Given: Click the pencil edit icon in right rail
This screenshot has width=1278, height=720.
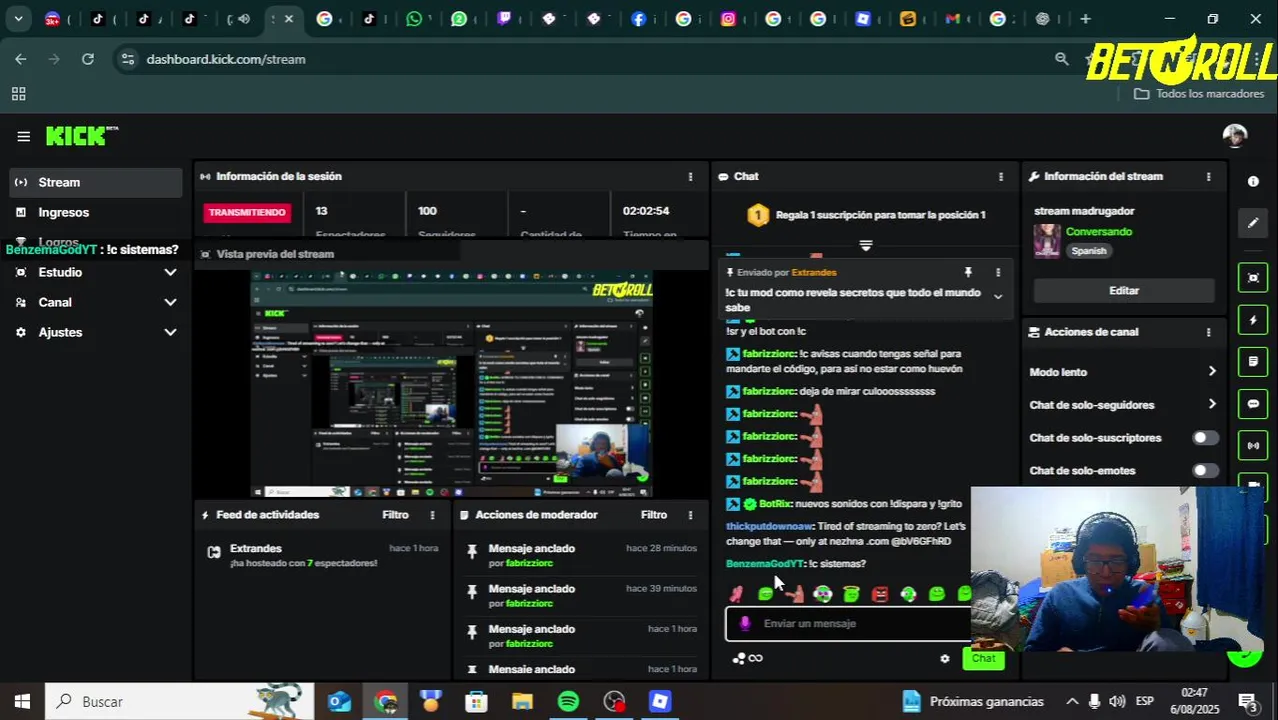Looking at the screenshot, I should coord(1253,223).
